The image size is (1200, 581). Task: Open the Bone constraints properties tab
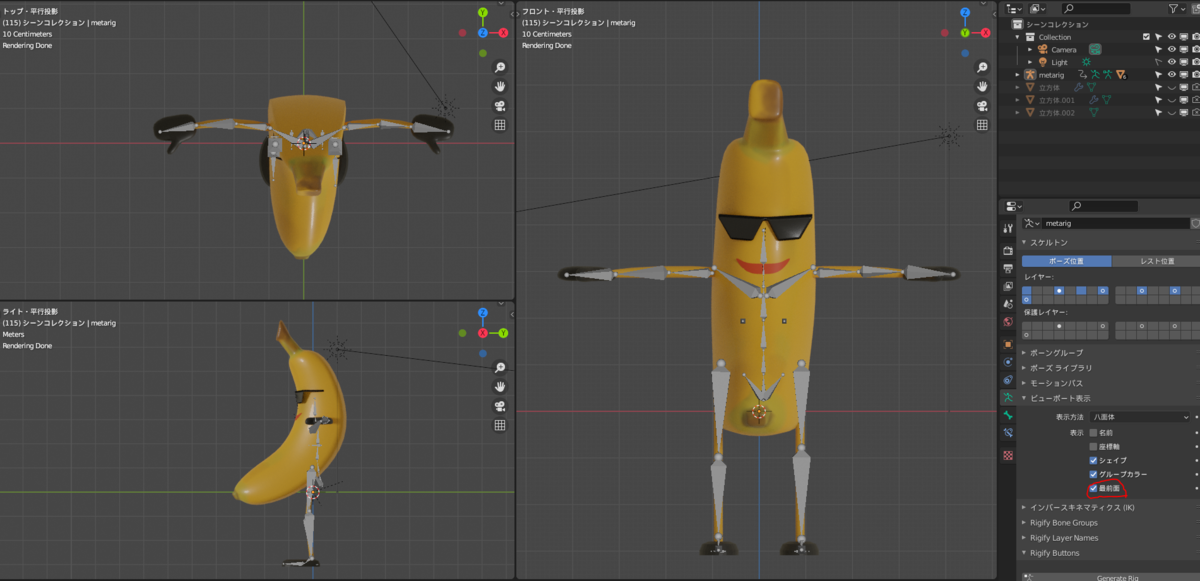(x=1008, y=433)
